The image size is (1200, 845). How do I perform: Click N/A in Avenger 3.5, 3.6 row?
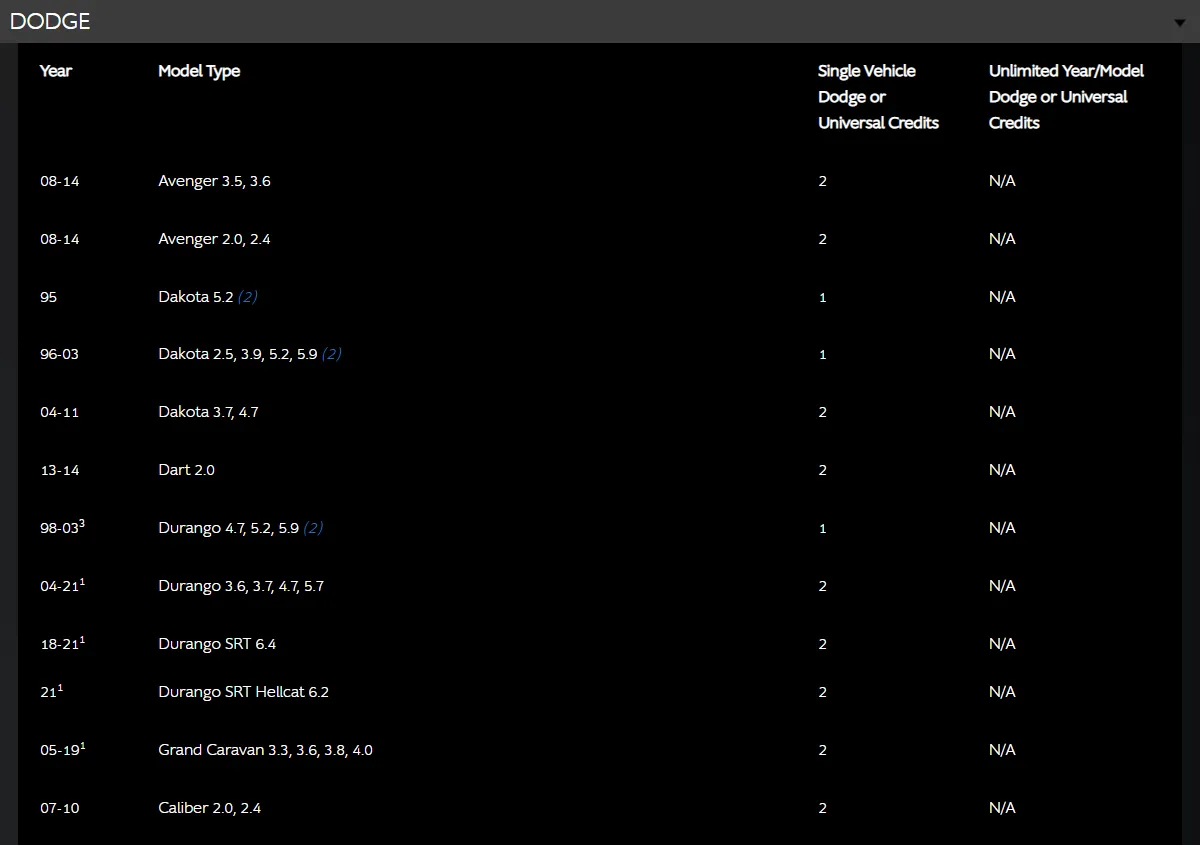click(x=1002, y=181)
